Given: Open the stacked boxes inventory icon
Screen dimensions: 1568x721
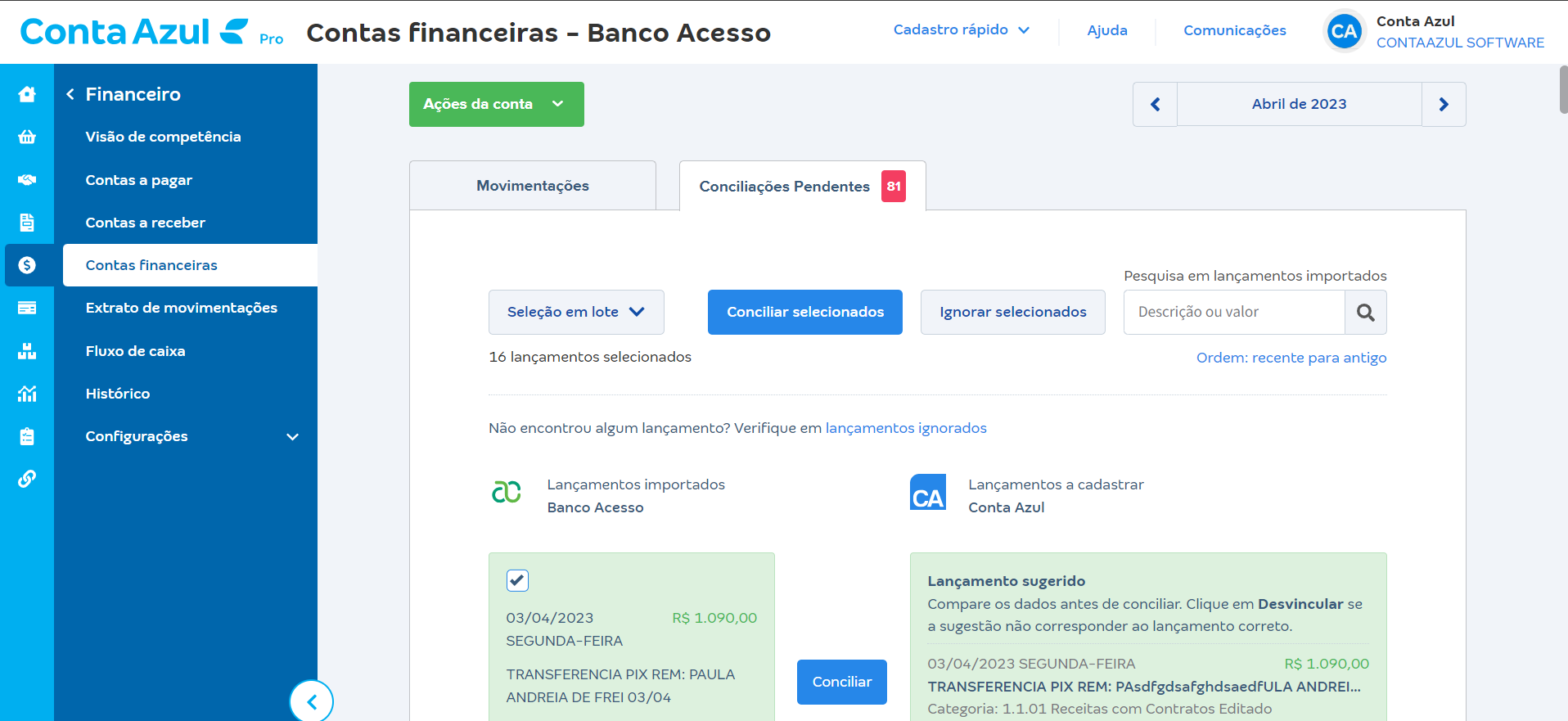Looking at the screenshot, I should [27, 350].
